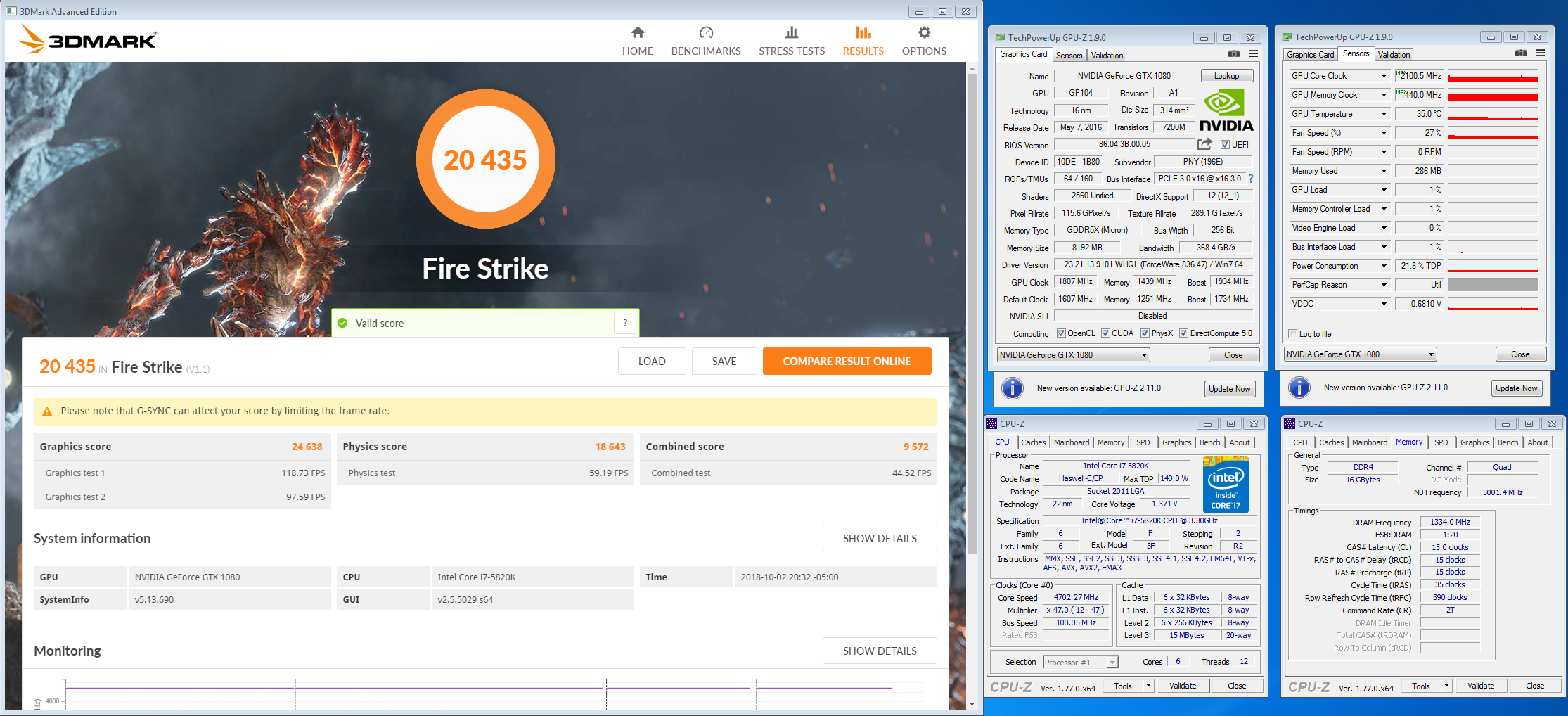Click left GPU-Z title bar icon

click(x=1000, y=37)
